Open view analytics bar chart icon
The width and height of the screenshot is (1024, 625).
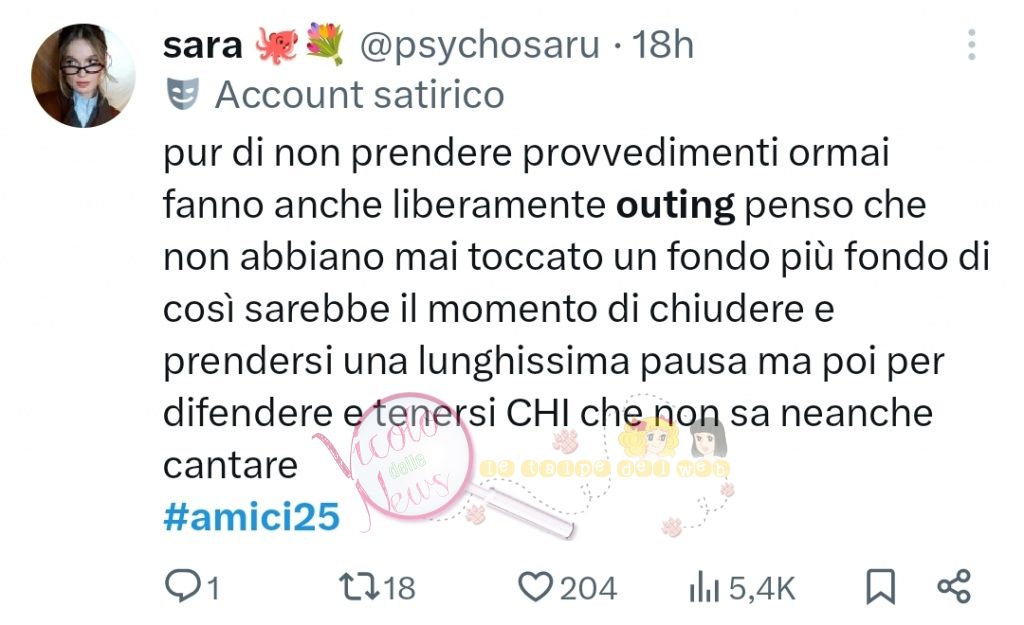click(x=704, y=587)
